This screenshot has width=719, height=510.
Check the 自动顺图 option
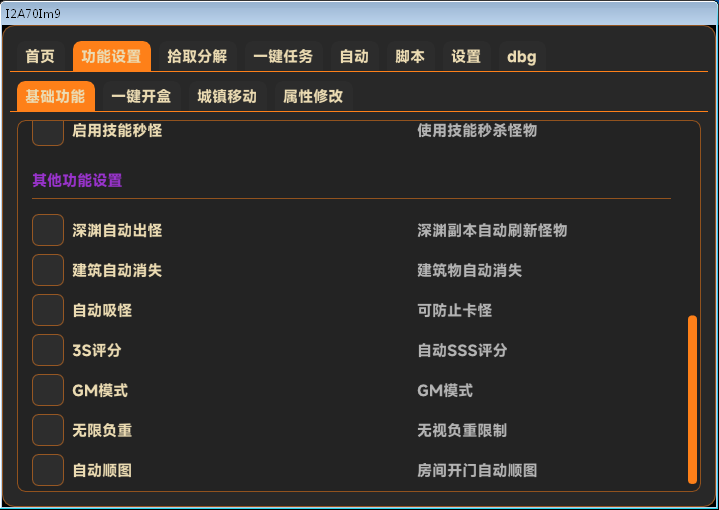click(x=48, y=470)
